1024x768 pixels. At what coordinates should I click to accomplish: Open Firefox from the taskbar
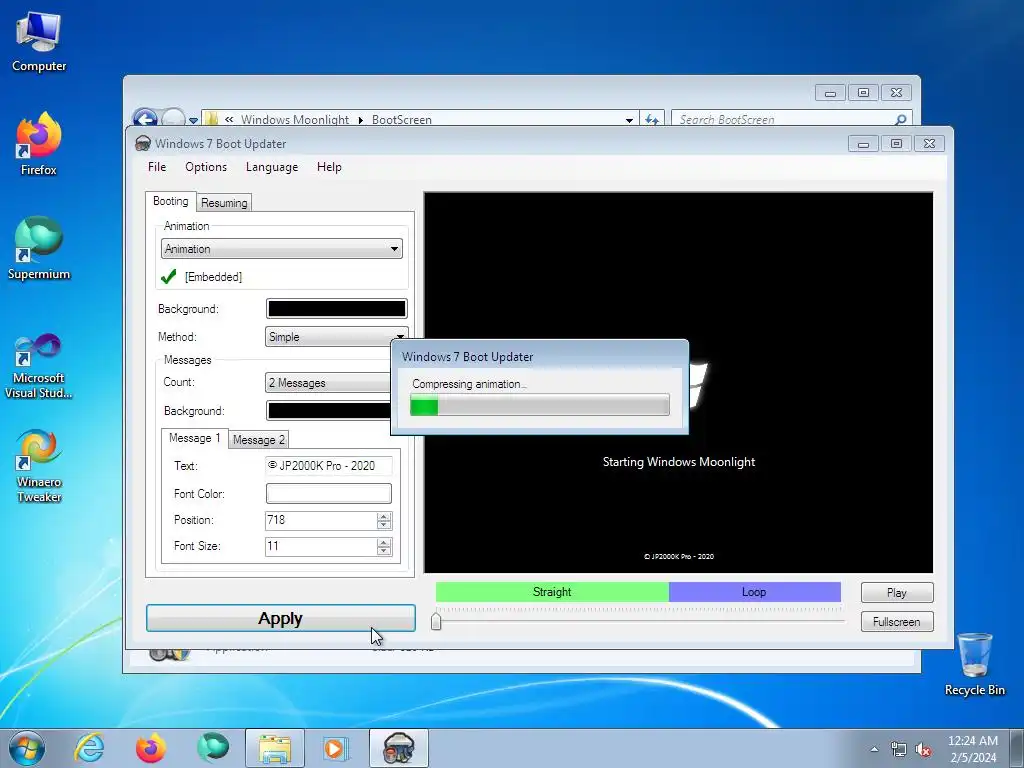pyautogui.click(x=151, y=748)
